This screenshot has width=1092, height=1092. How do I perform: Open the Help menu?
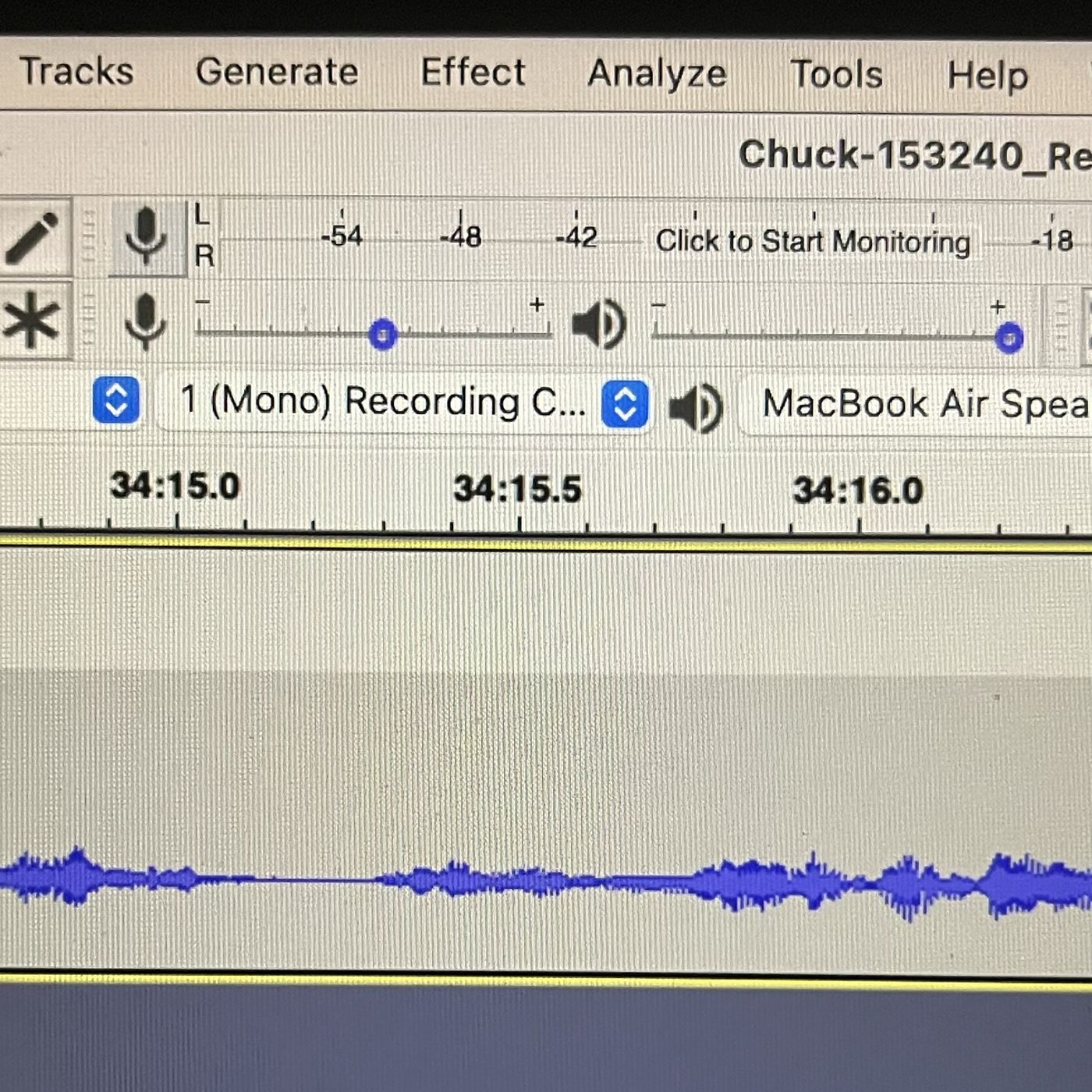point(987,76)
